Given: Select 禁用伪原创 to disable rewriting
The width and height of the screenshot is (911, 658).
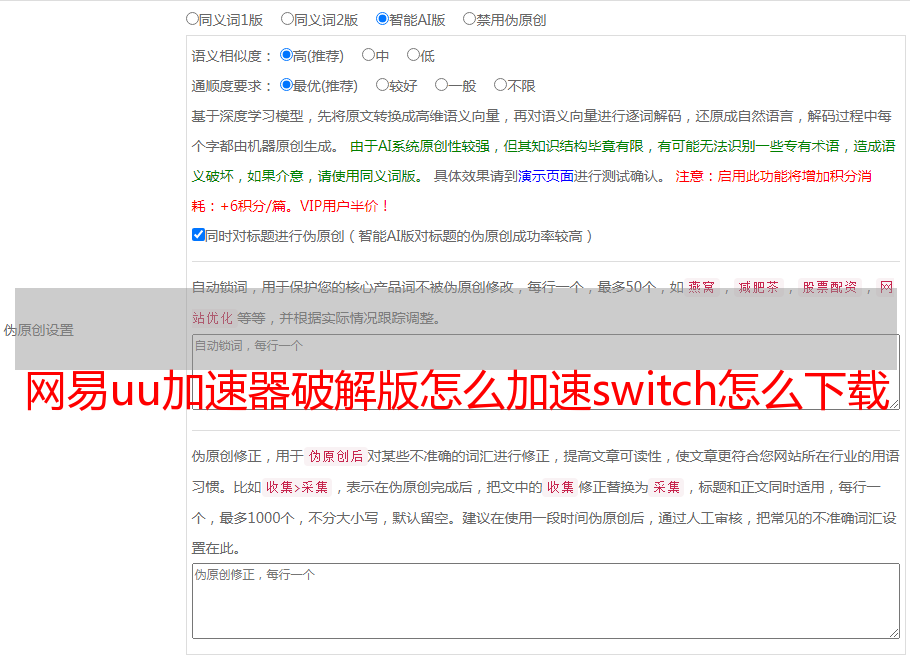Looking at the screenshot, I should (x=469, y=19).
